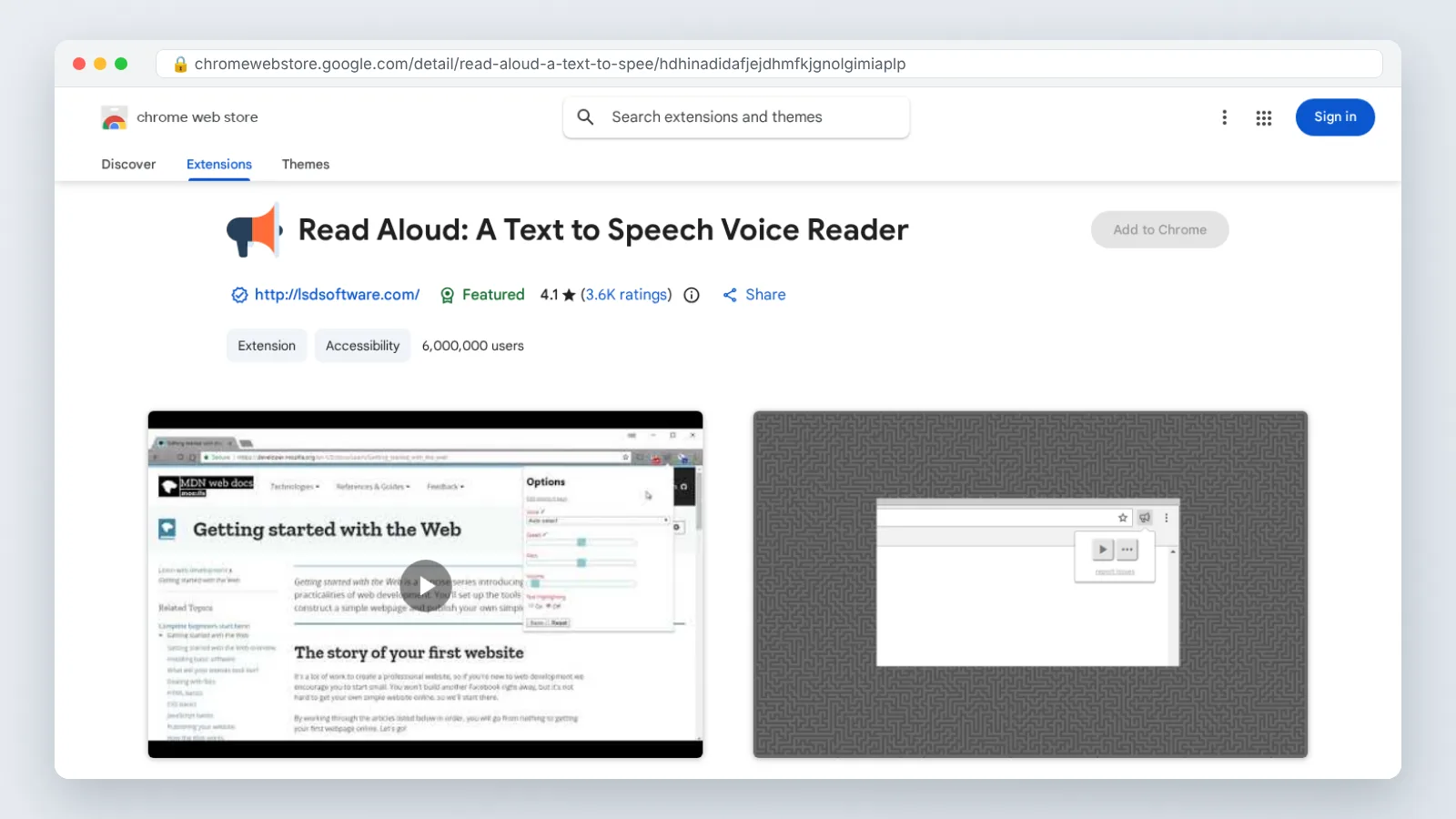Switch to the Discover tab
The image size is (1456, 819).
(128, 165)
